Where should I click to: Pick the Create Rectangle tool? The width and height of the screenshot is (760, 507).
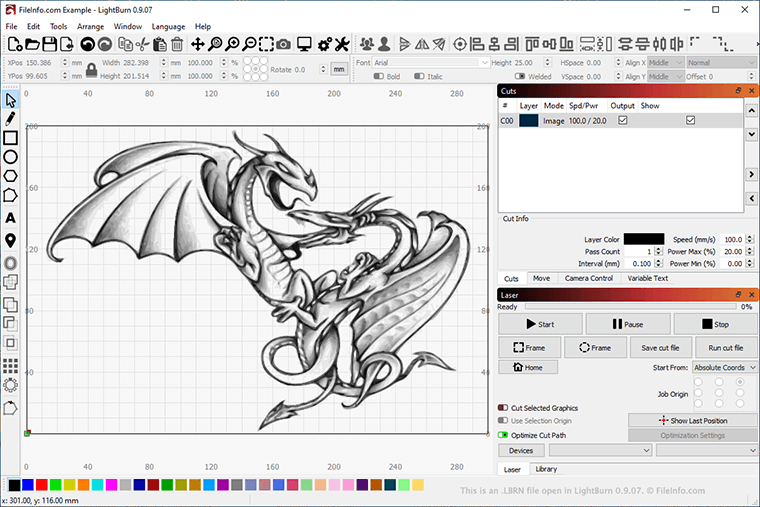point(10,138)
